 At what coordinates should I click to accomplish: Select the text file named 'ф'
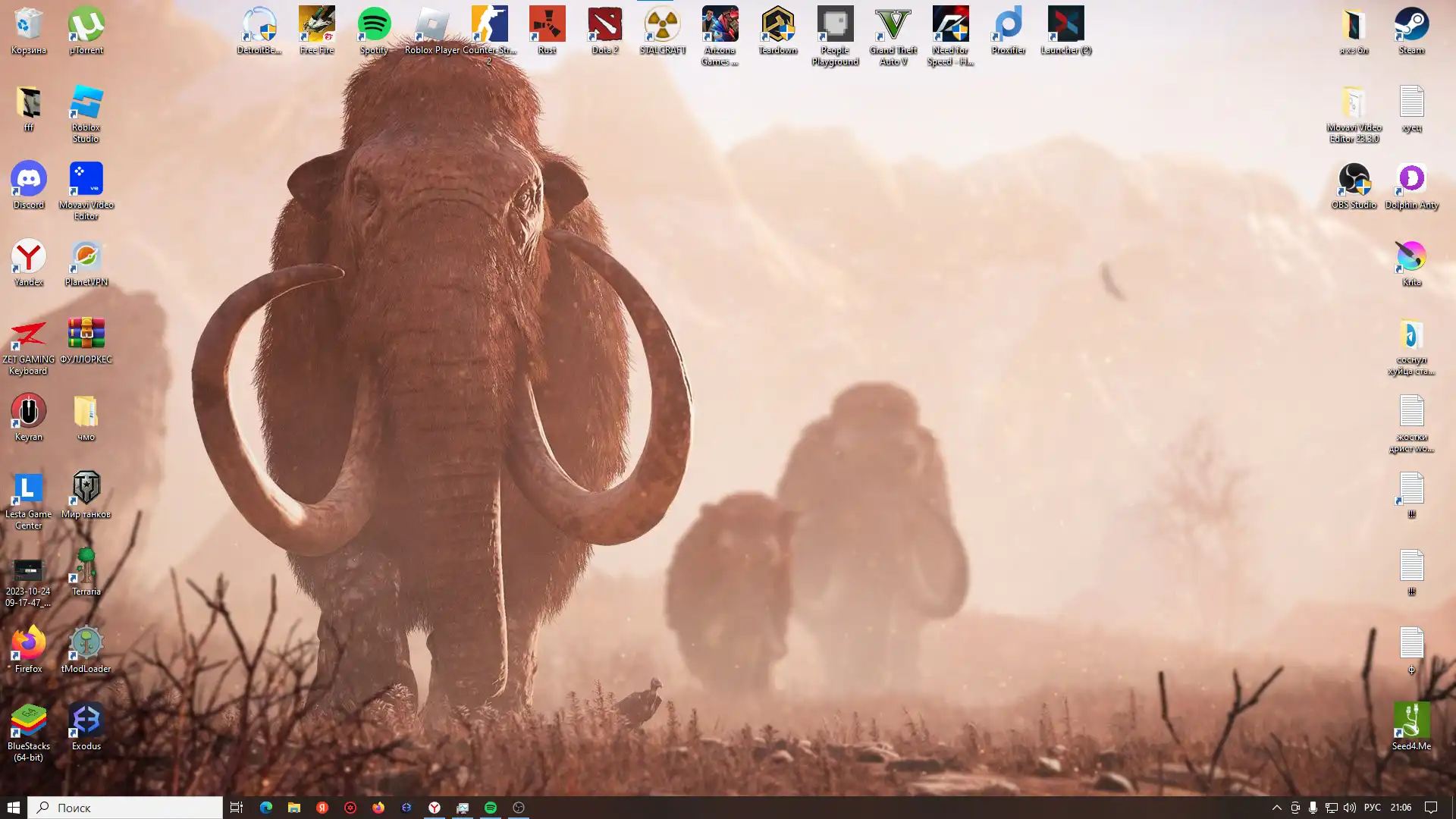(x=1411, y=650)
